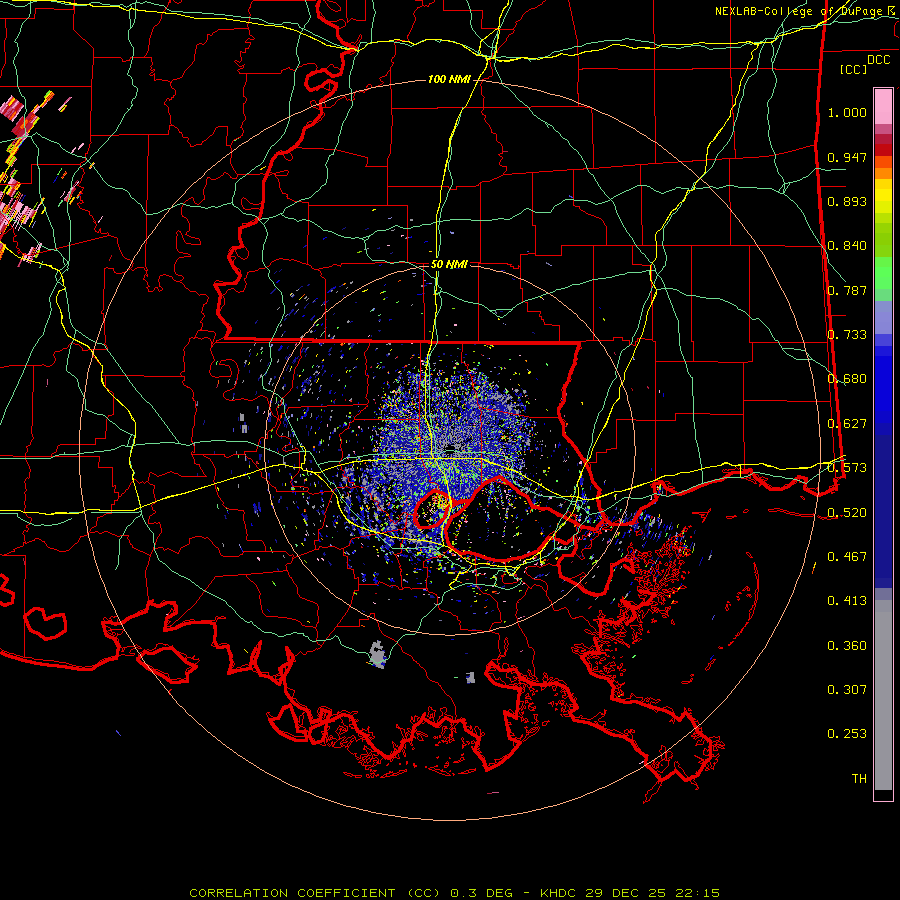The width and height of the screenshot is (900, 900).
Task: Click the radar site center inside the 50 NMI ring
Action: 451,448
